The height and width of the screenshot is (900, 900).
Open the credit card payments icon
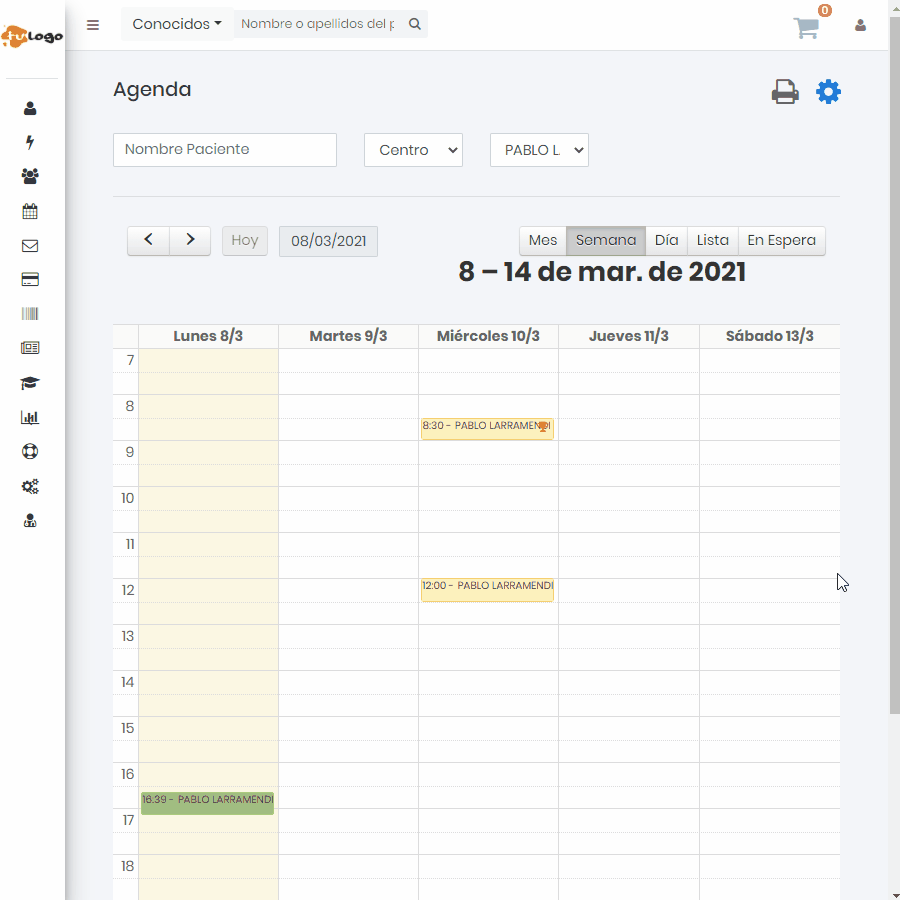[30, 280]
